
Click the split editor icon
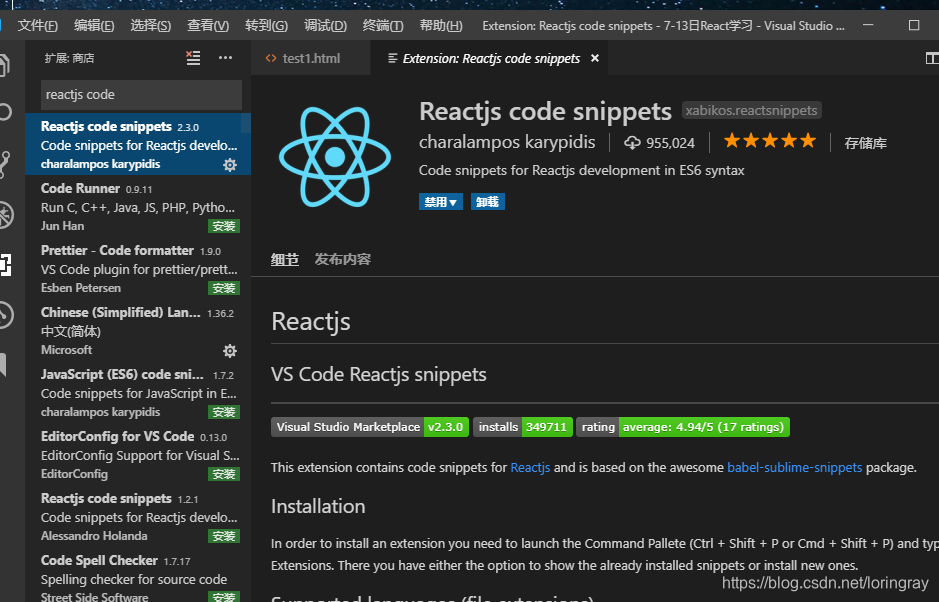932,58
